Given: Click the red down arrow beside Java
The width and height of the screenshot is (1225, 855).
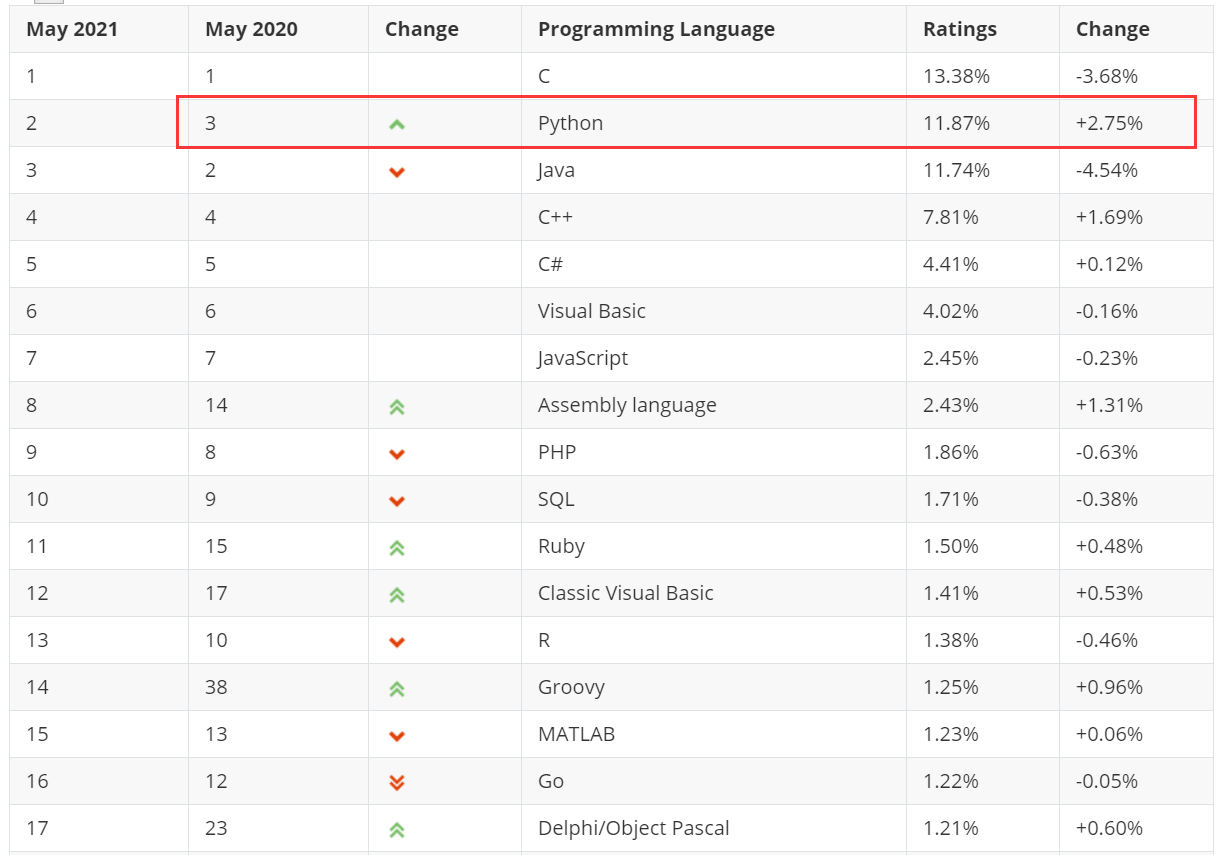Looking at the screenshot, I should [x=397, y=172].
